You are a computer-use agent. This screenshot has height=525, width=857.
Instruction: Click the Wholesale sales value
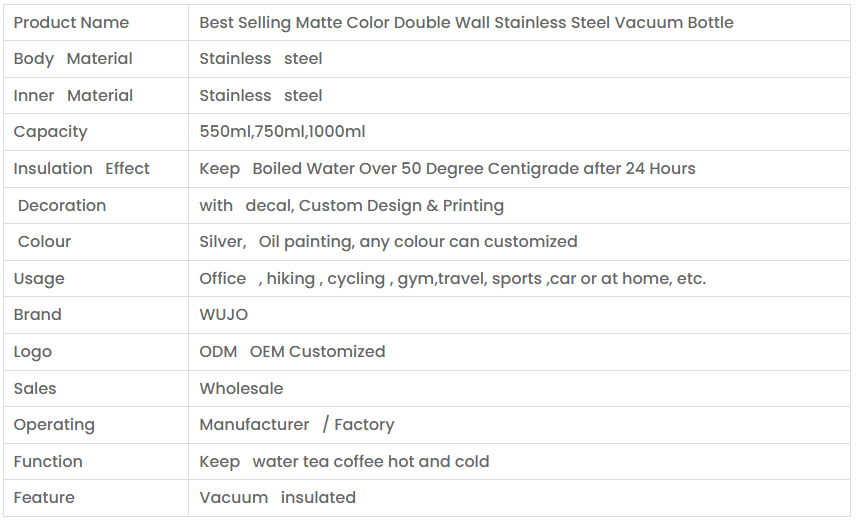(x=241, y=389)
